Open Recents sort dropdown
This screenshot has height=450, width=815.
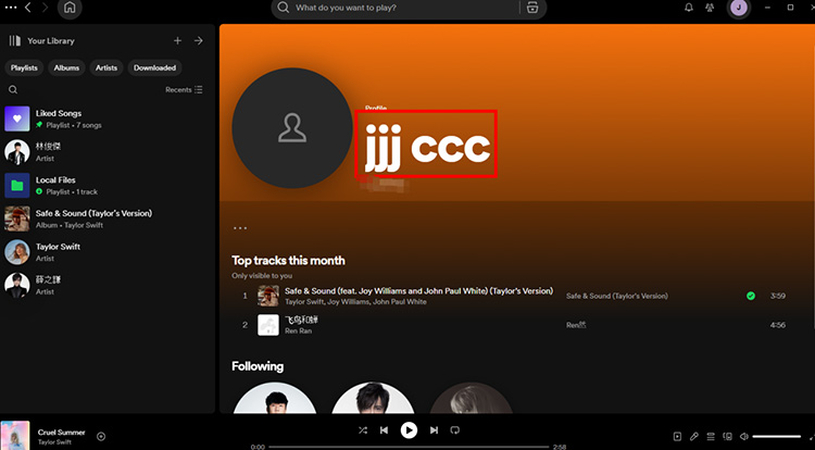coord(184,90)
